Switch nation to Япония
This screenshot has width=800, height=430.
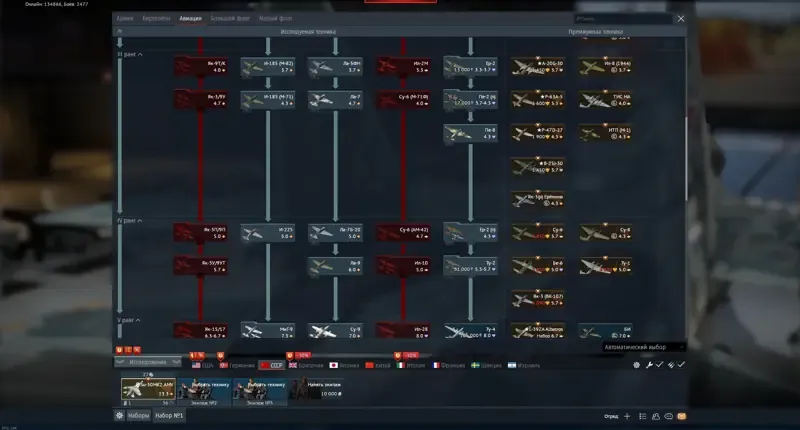(344, 365)
